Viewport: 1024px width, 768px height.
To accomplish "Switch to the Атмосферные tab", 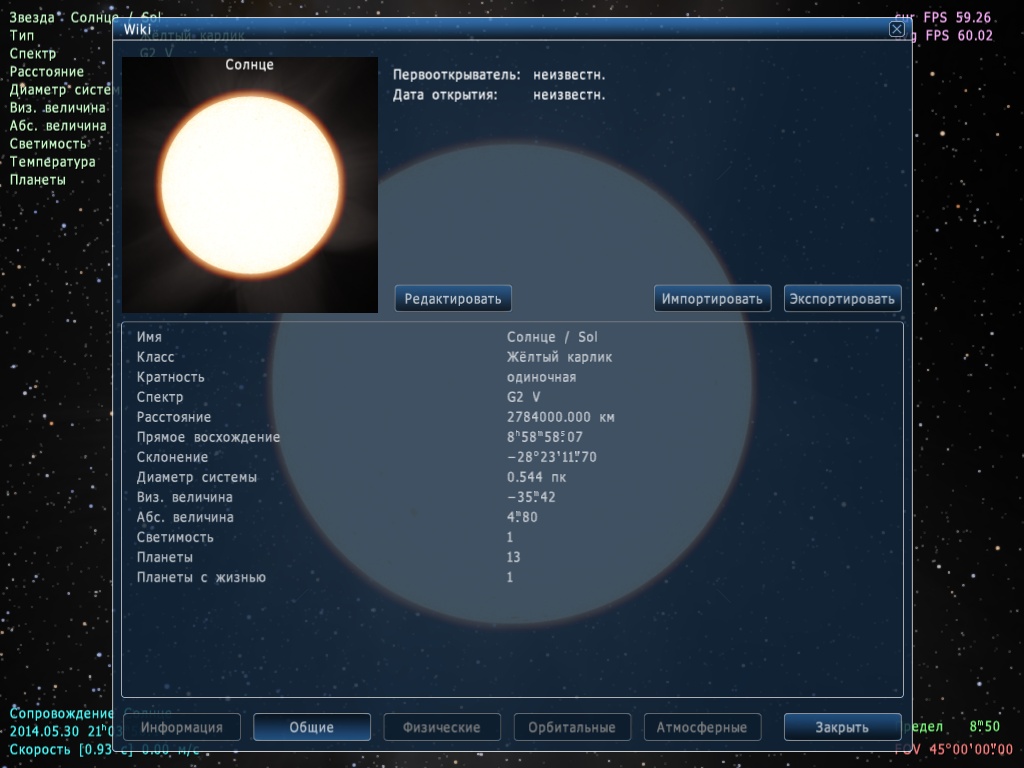I will click(702, 727).
